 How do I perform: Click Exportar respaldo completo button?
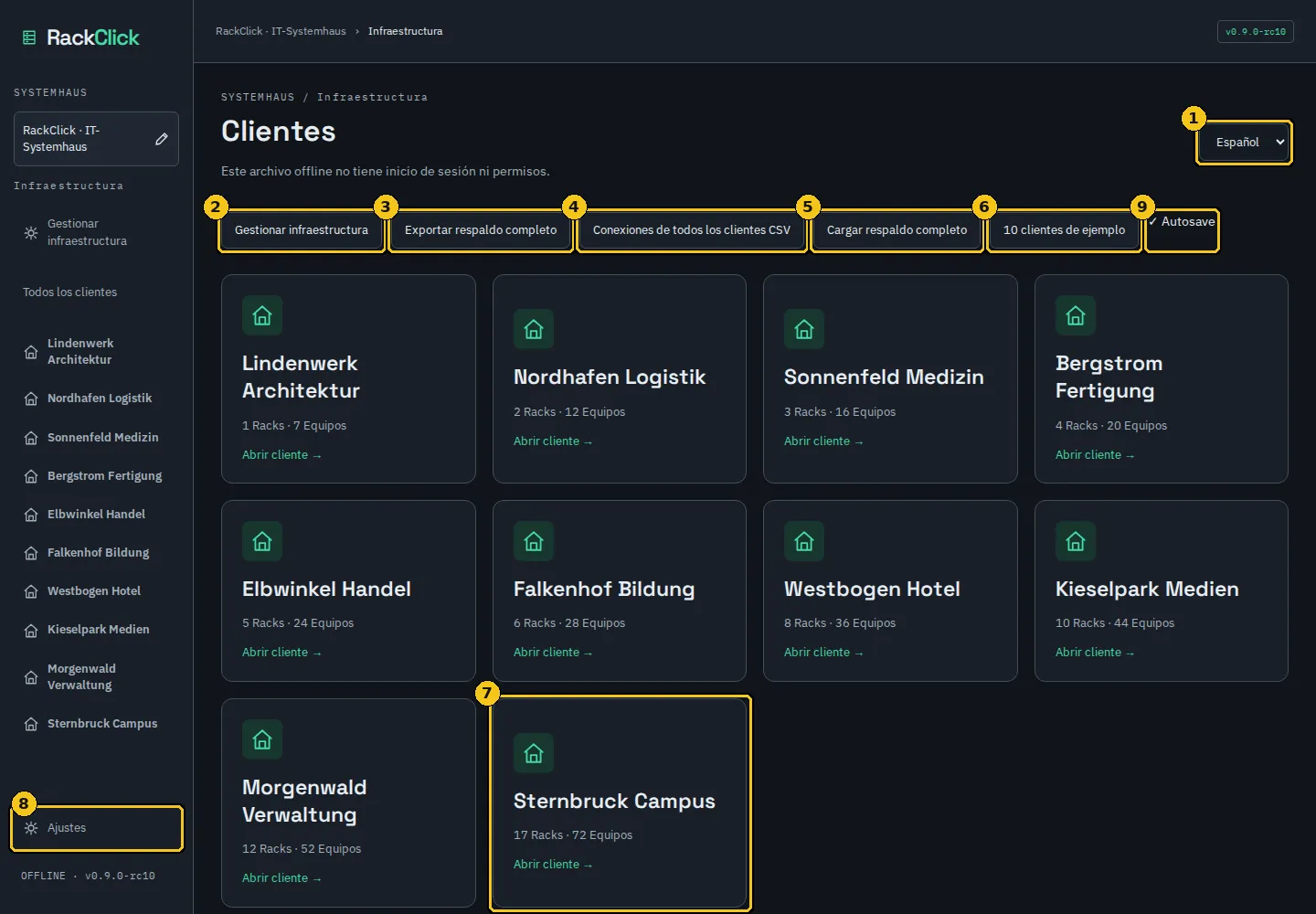[x=481, y=230]
